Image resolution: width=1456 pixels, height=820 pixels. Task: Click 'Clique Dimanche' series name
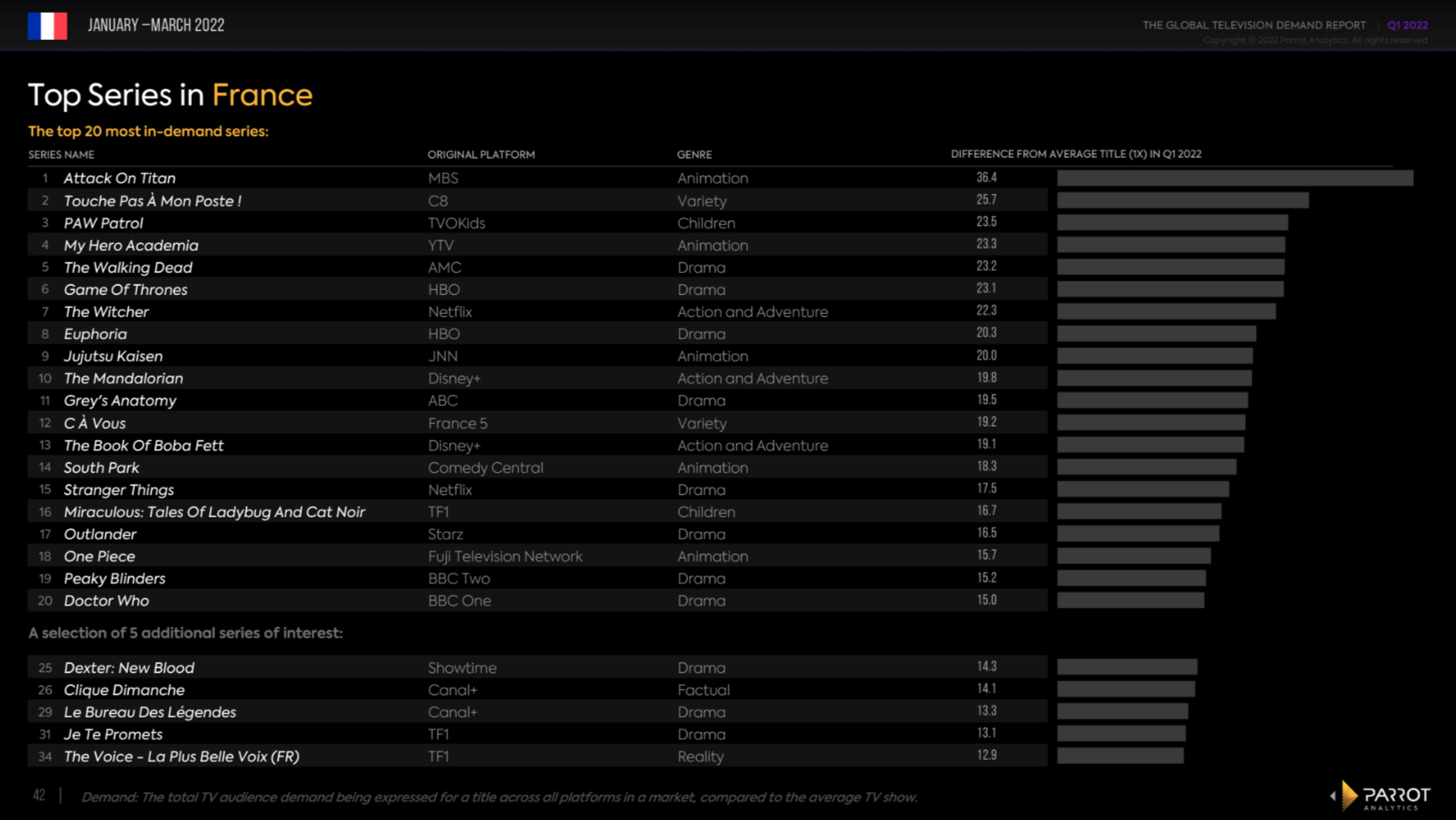tap(124, 690)
